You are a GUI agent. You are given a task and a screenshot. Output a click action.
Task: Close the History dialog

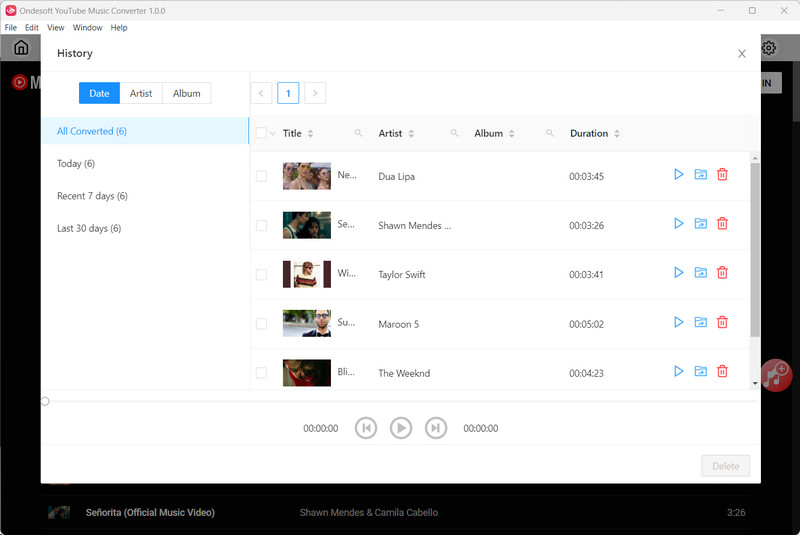pyautogui.click(x=742, y=54)
